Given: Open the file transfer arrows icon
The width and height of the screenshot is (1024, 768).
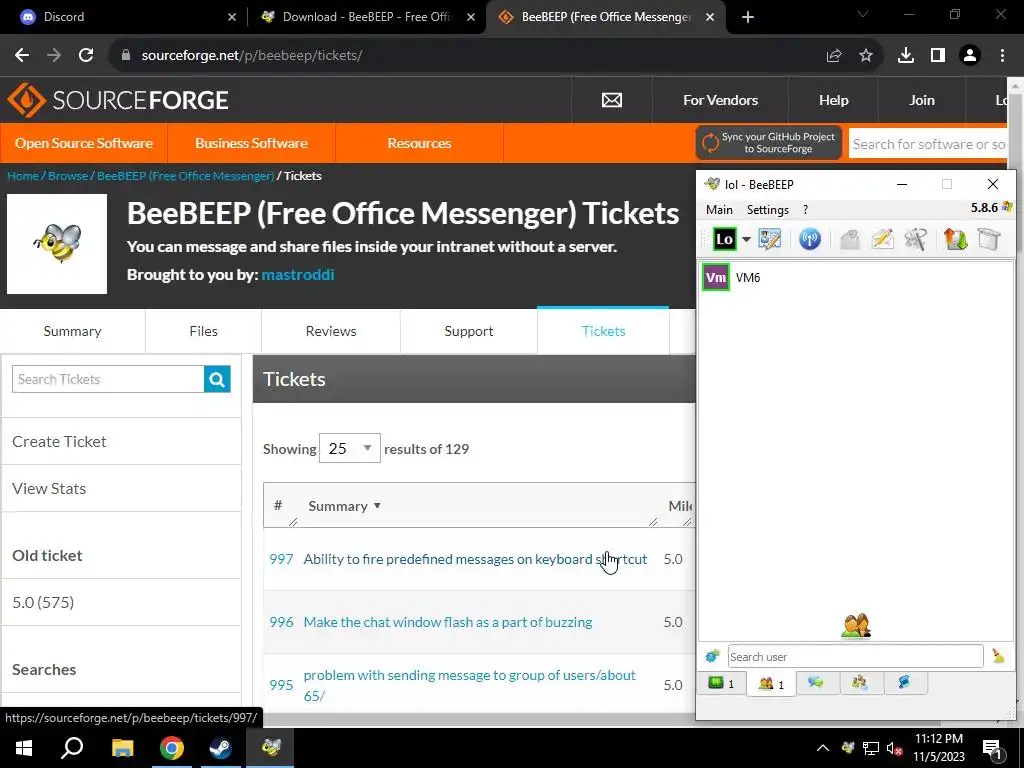Looking at the screenshot, I should click(x=955, y=239).
